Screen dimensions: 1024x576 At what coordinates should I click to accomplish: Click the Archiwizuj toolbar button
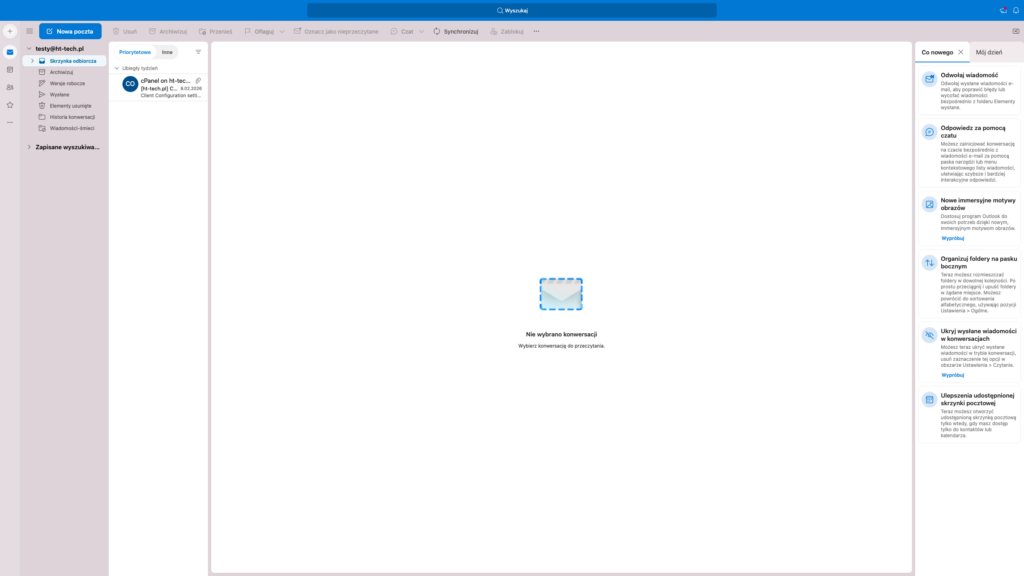coord(168,31)
